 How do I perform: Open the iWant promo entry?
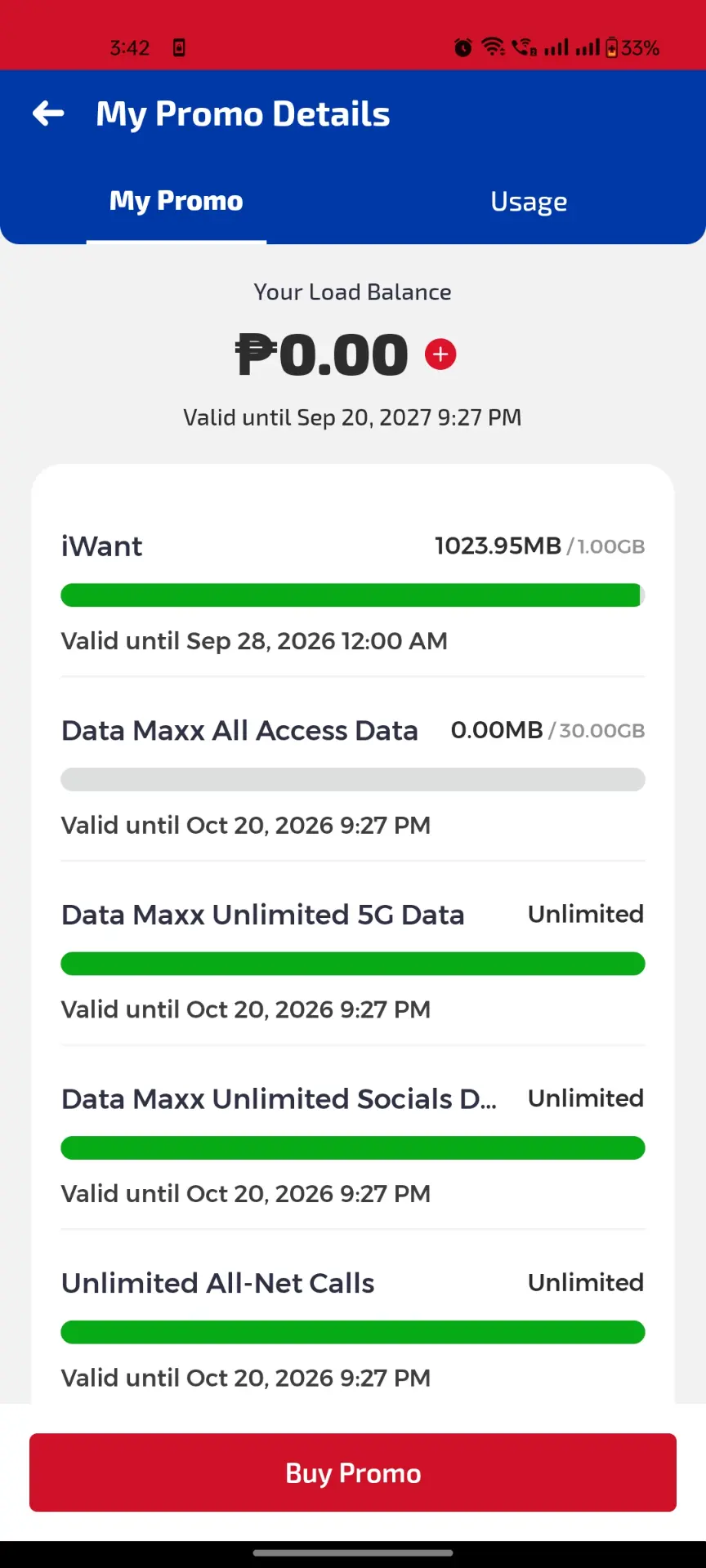[x=353, y=594]
